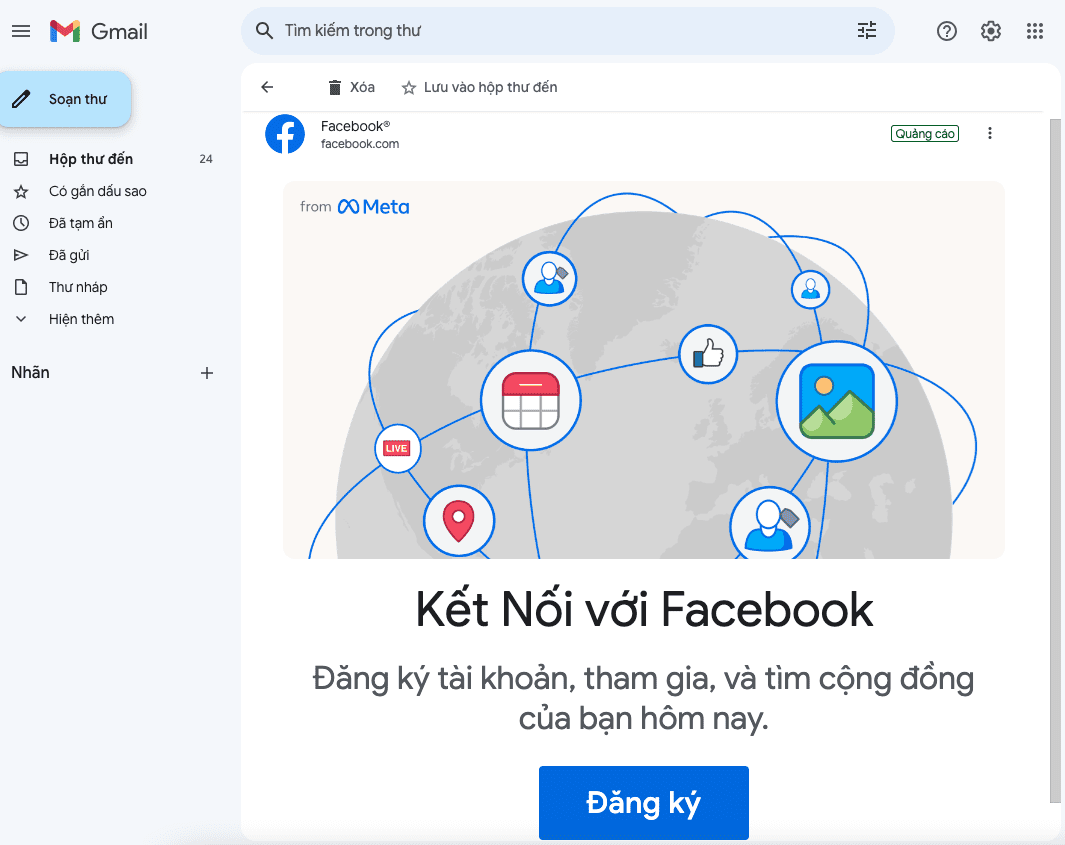Open search filter options icon
Screen dimensions: 1065x845
867,31
